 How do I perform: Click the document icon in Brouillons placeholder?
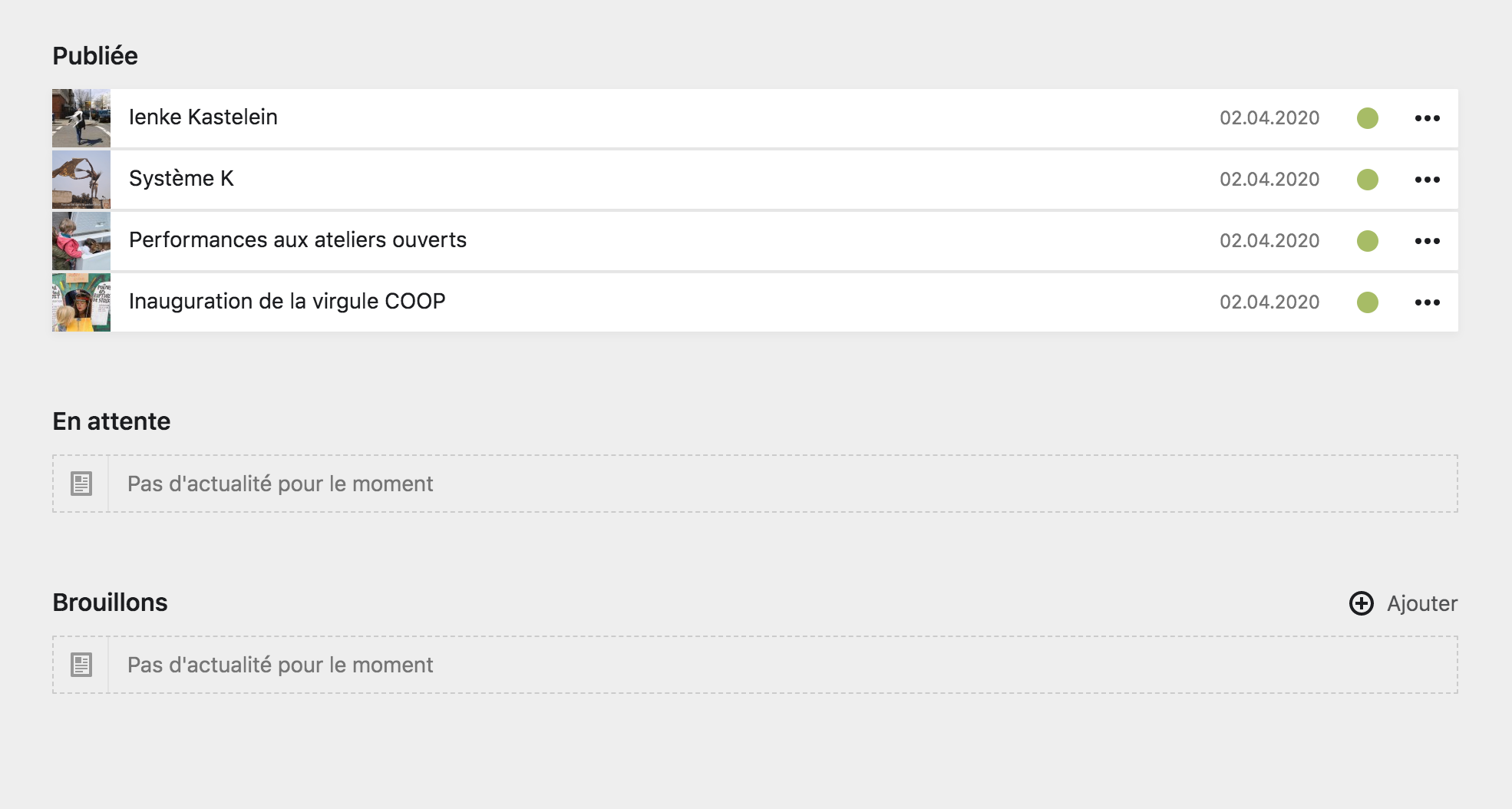tap(80, 665)
